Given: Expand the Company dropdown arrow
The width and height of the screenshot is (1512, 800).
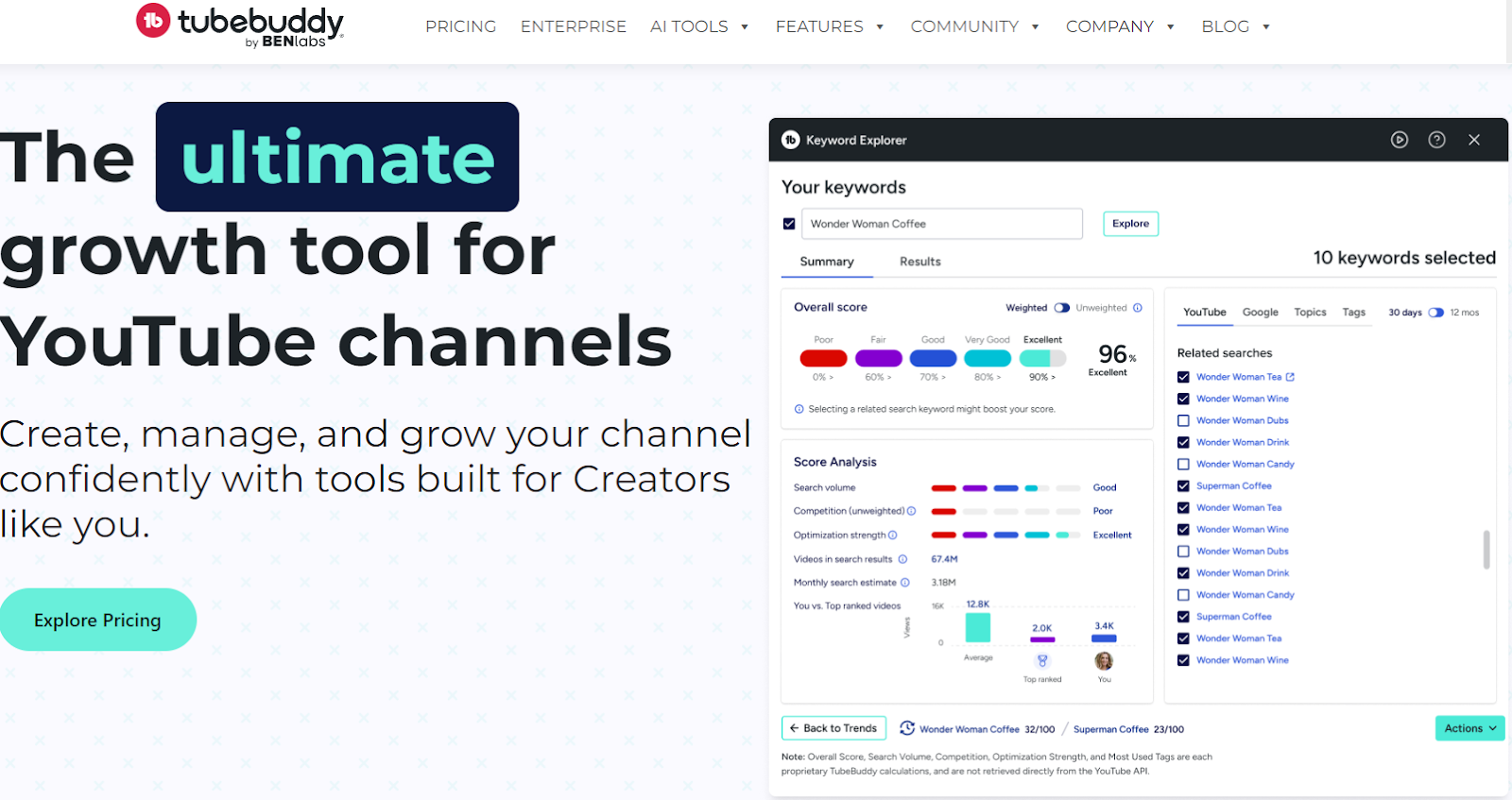Looking at the screenshot, I should click(x=1171, y=27).
